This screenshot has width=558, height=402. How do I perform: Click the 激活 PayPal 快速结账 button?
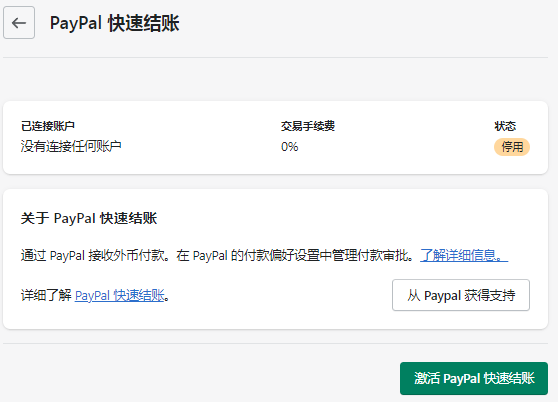[x=474, y=378]
